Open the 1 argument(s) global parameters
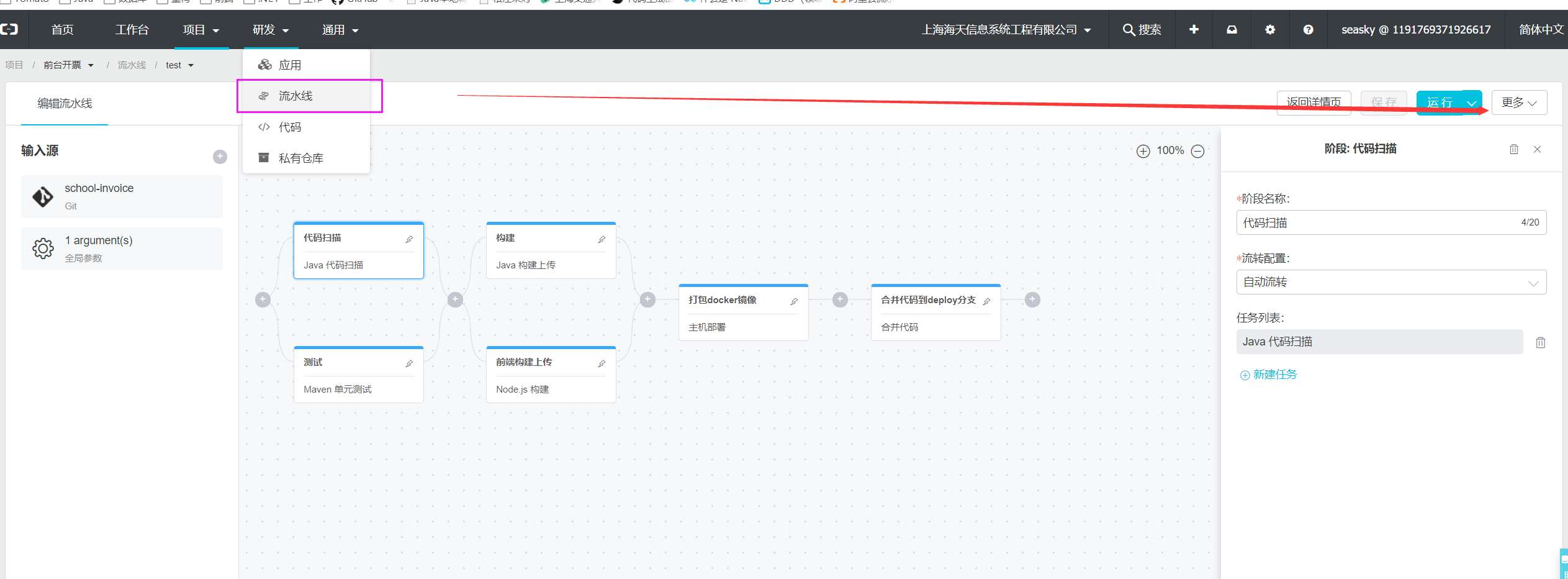The image size is (1568, 579). click(122, 248)
